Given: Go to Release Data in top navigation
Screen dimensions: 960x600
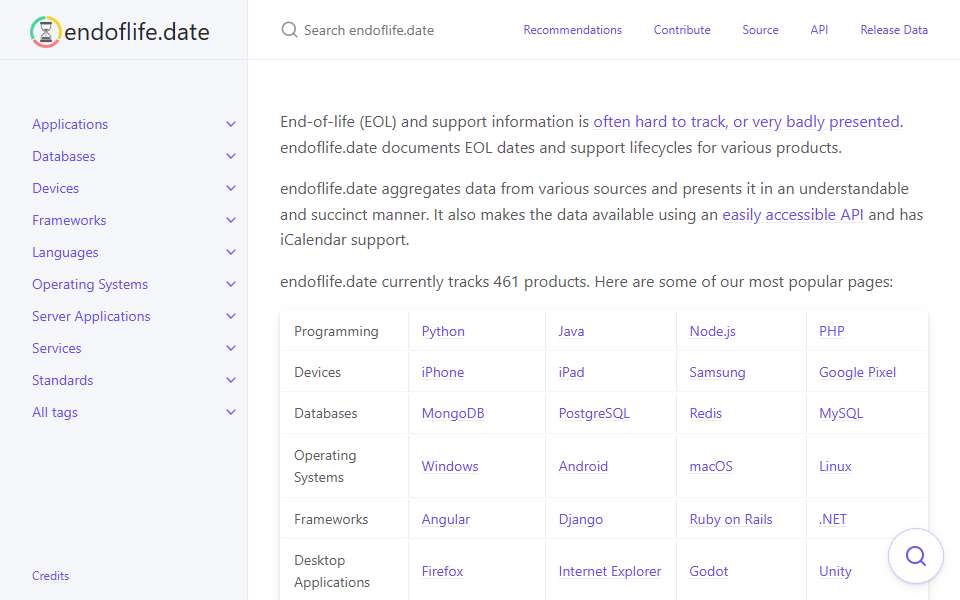Looking at the screenshot, I should [x=894, y=30].
